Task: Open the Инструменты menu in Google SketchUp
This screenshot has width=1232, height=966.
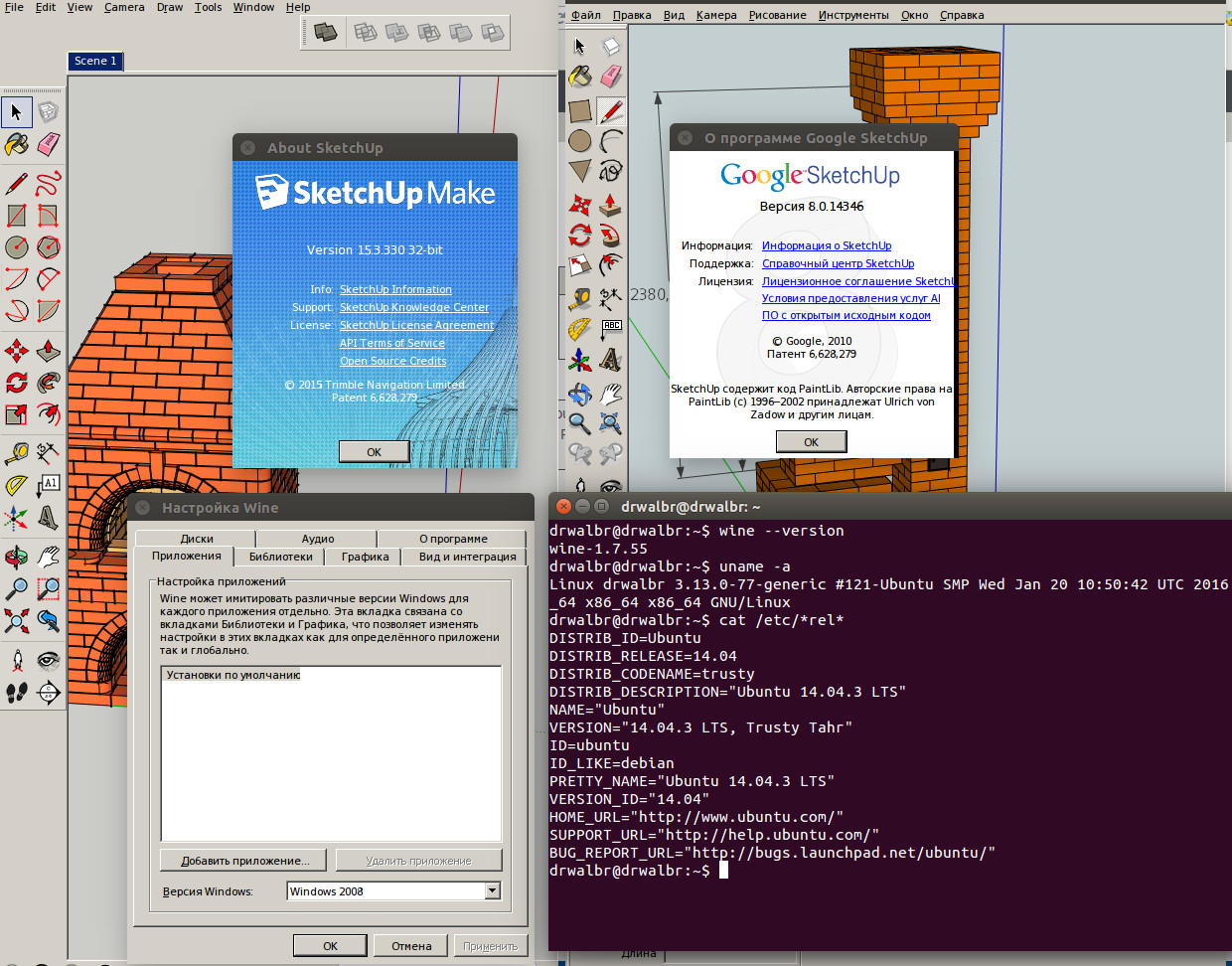Action: (853, 15)
